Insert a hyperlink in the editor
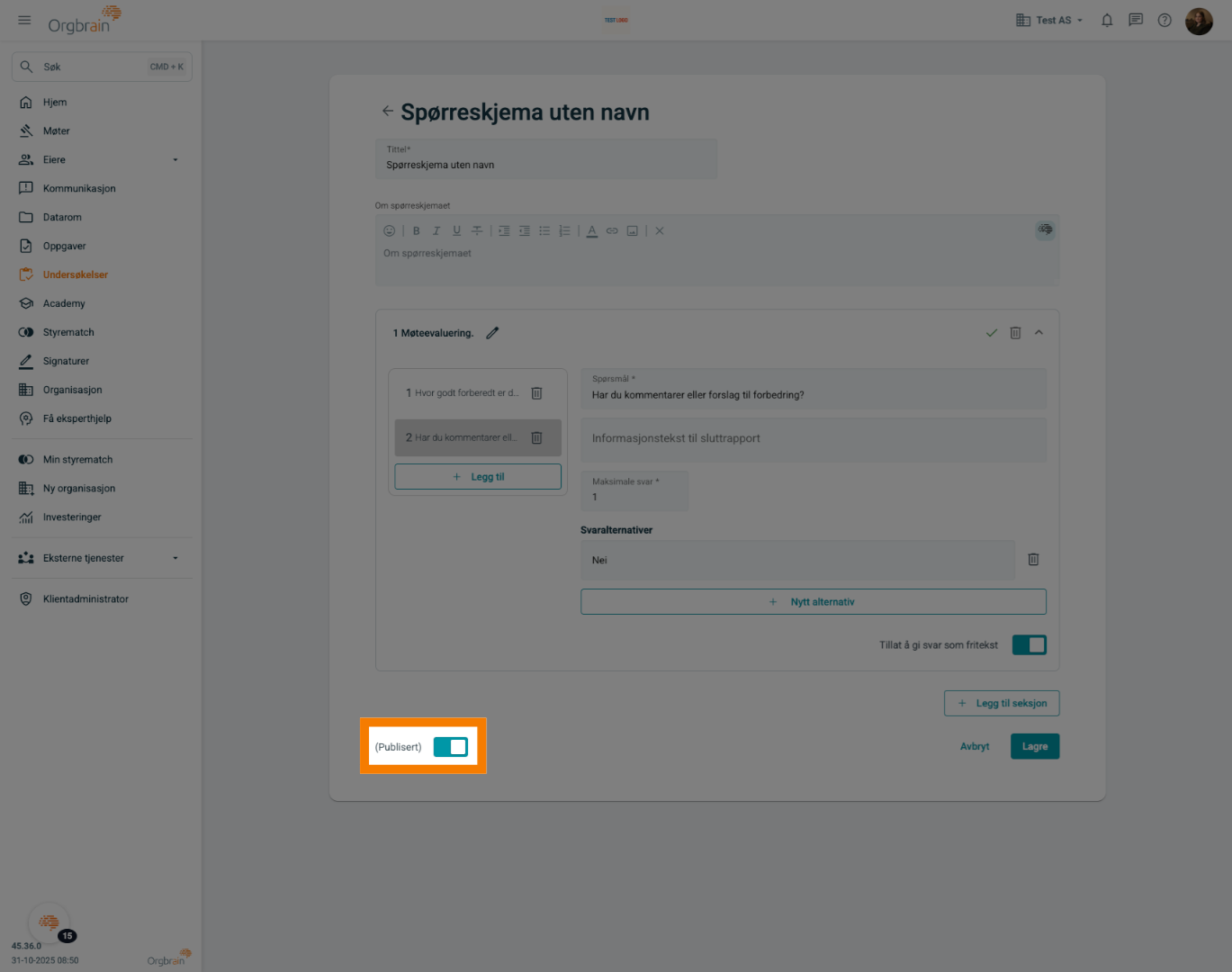This screenshot has height=972, width=1232. pyautogui.click(x=612, y=231)
